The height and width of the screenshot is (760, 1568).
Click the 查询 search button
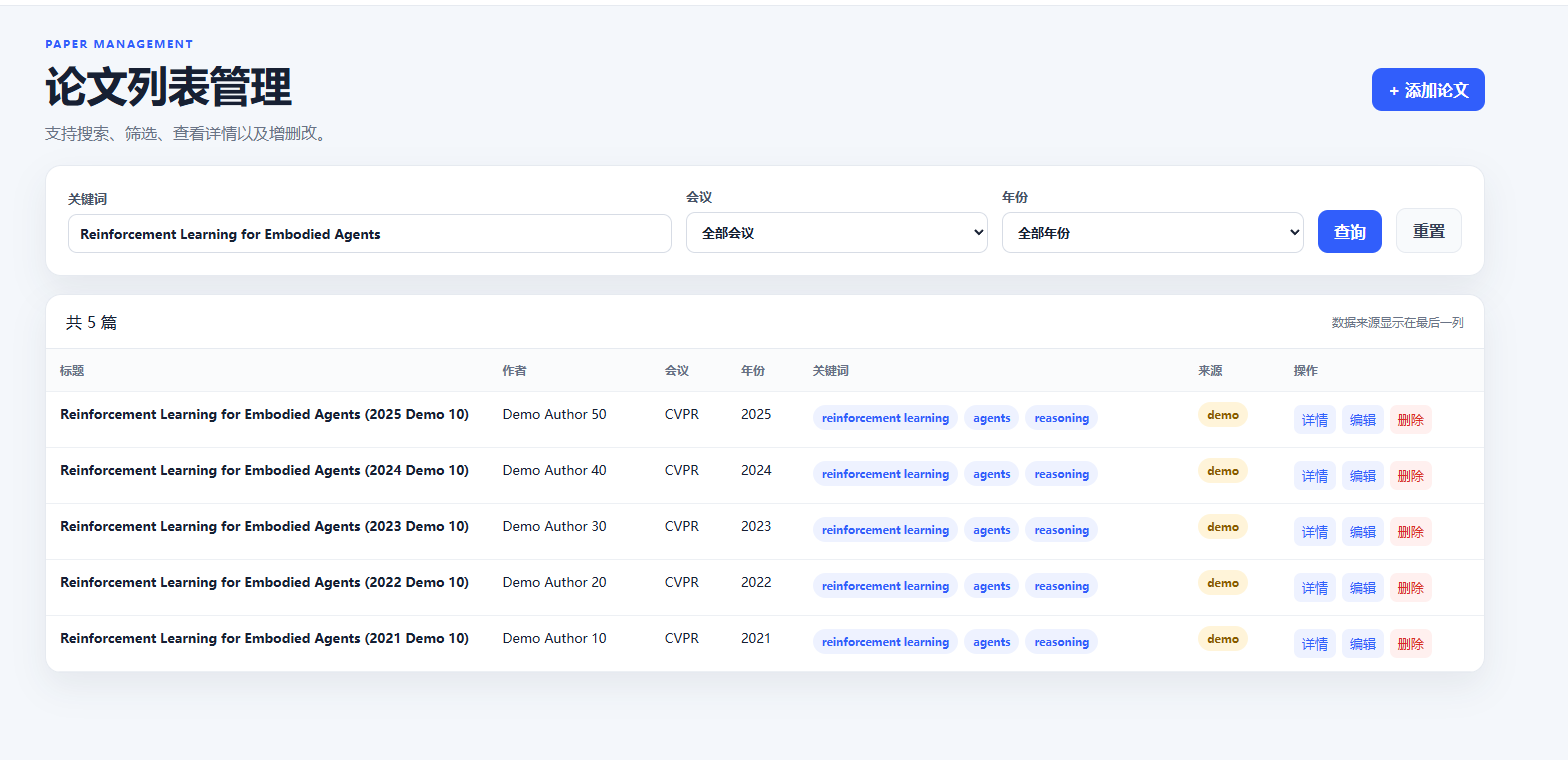tap(1350, 232)
